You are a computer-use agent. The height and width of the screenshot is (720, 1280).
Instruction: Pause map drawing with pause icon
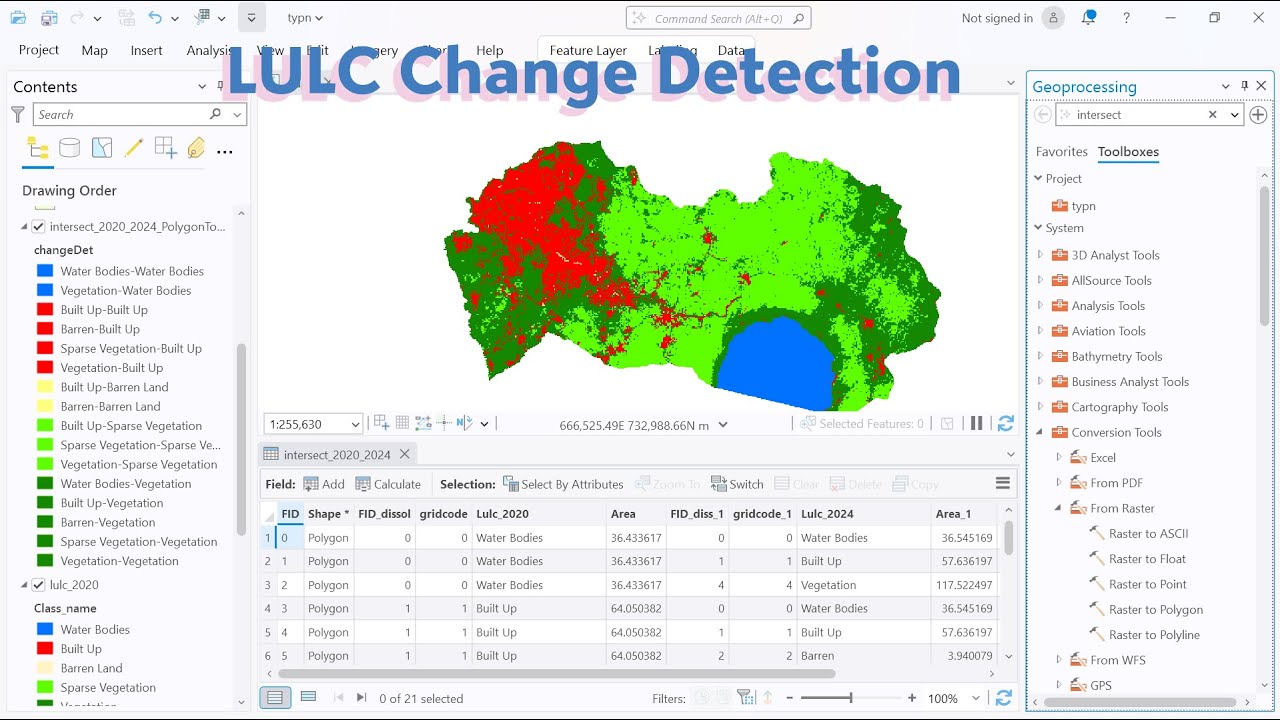(977, 423)
